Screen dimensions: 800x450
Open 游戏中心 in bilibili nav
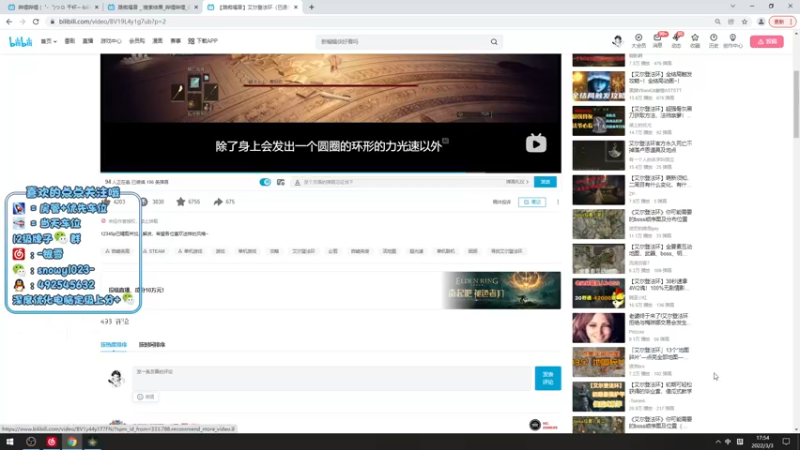coord(111,41)
